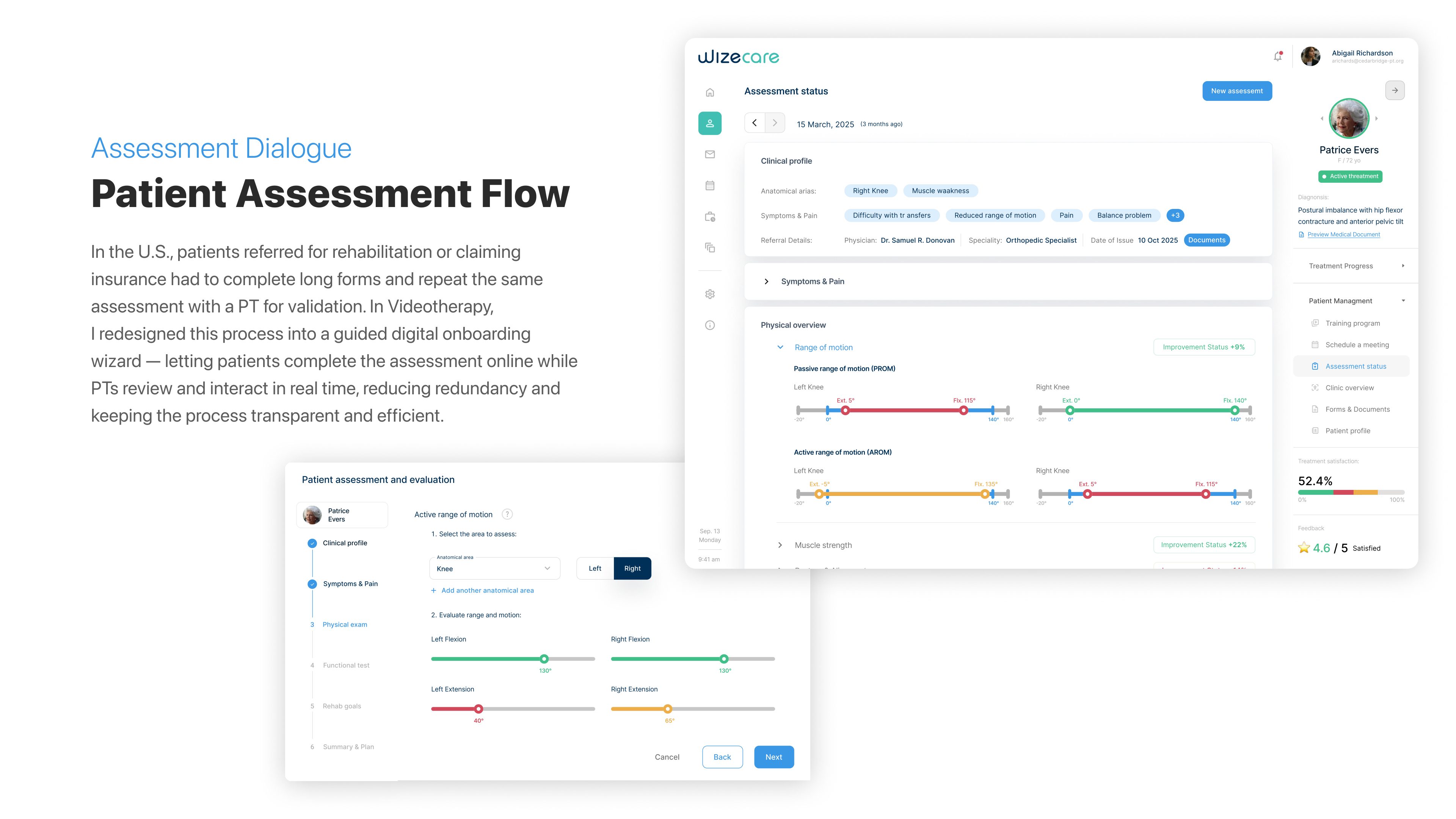
Task: Show the +3 more symptoms tag
Action: 1175,215
